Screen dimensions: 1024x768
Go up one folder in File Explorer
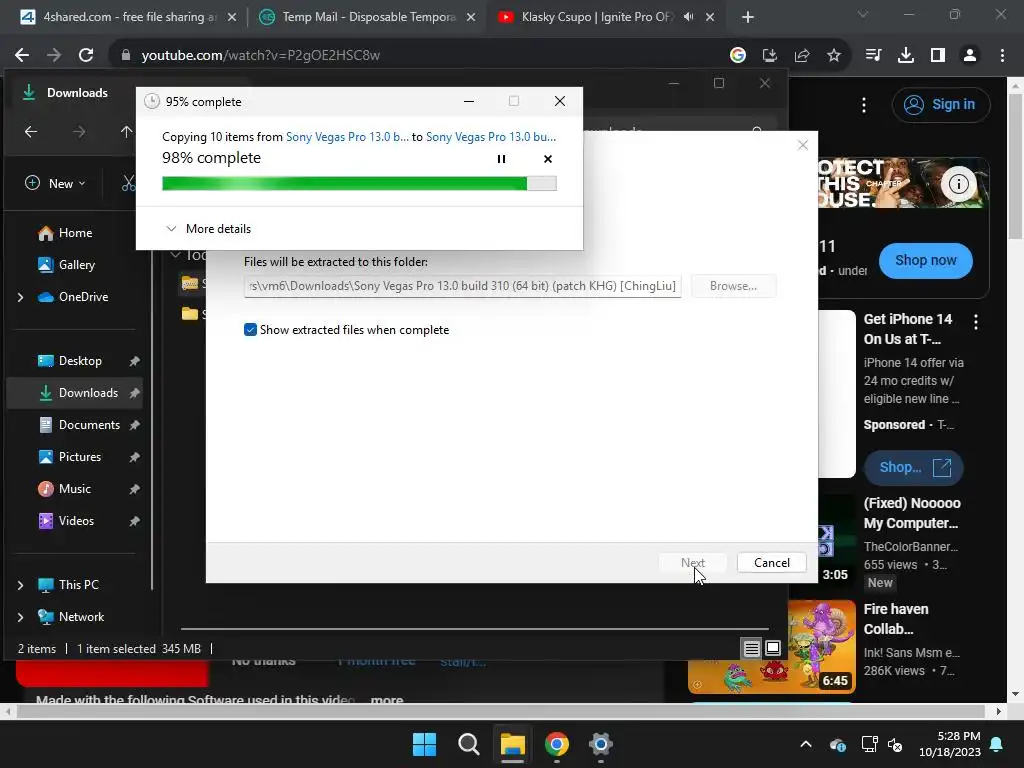(x=126, y=132)
